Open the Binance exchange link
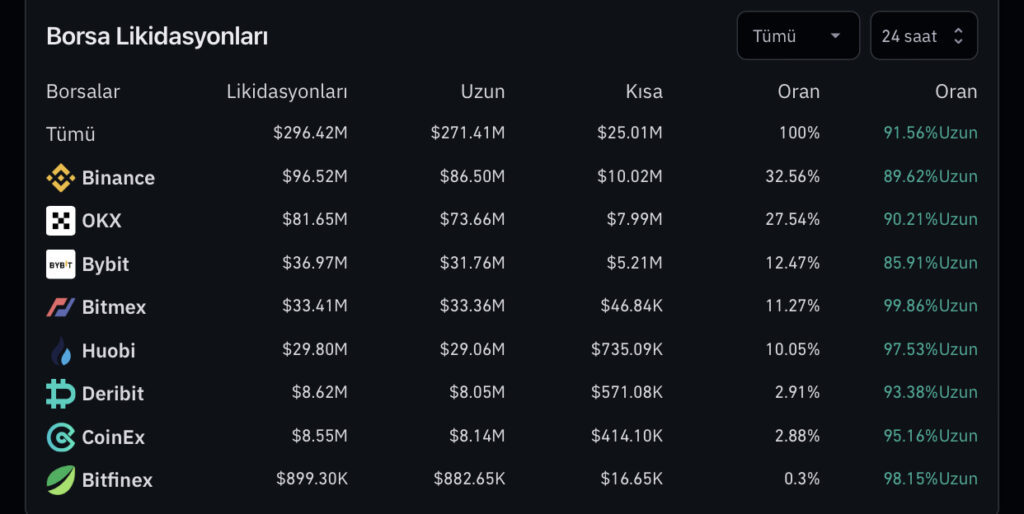This screenshot has height=514, width=1024. point(118,178)
